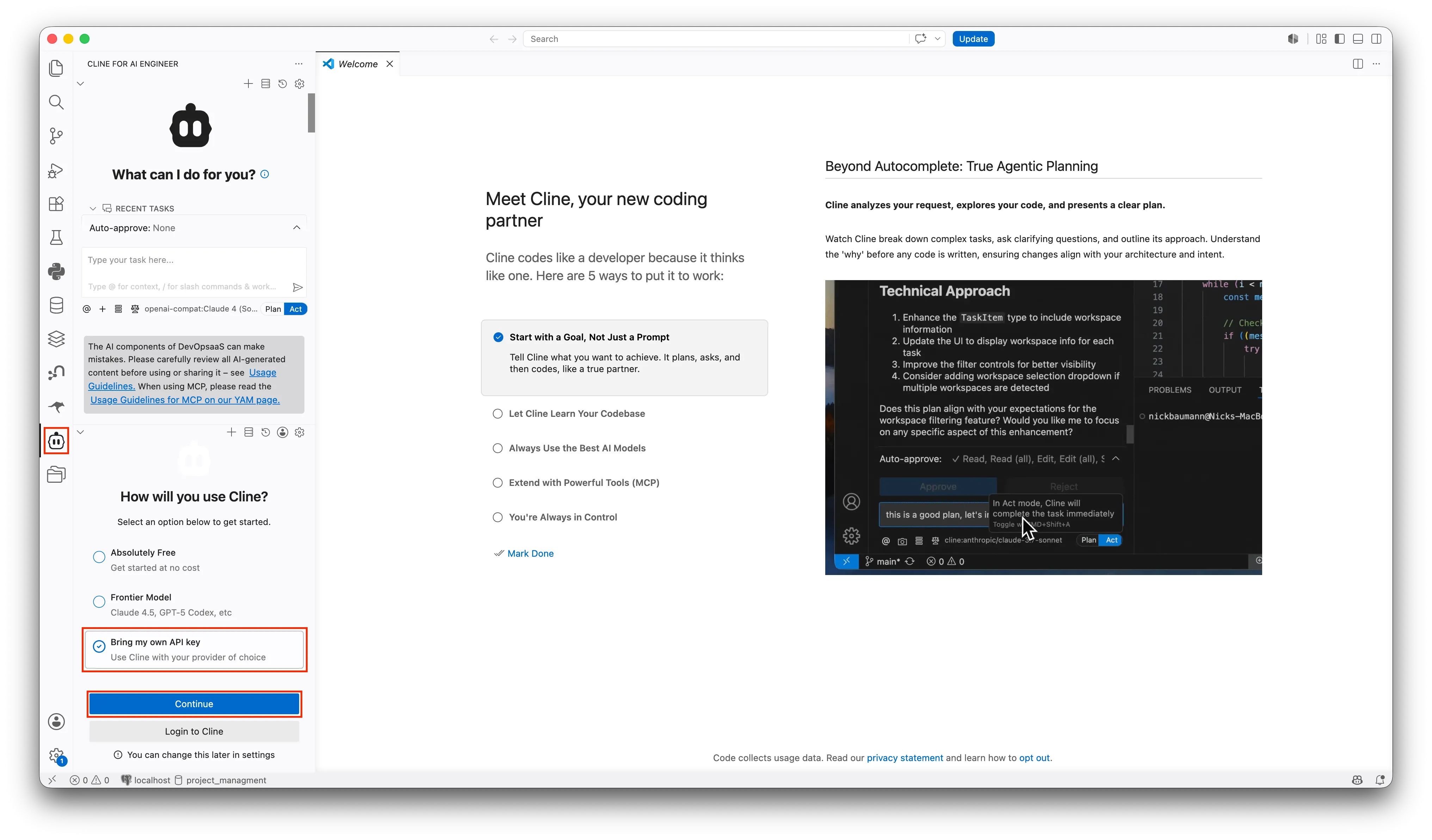Open the Accounts menu in activity bar
This screenshot has width=1432, height=840.
56,721
